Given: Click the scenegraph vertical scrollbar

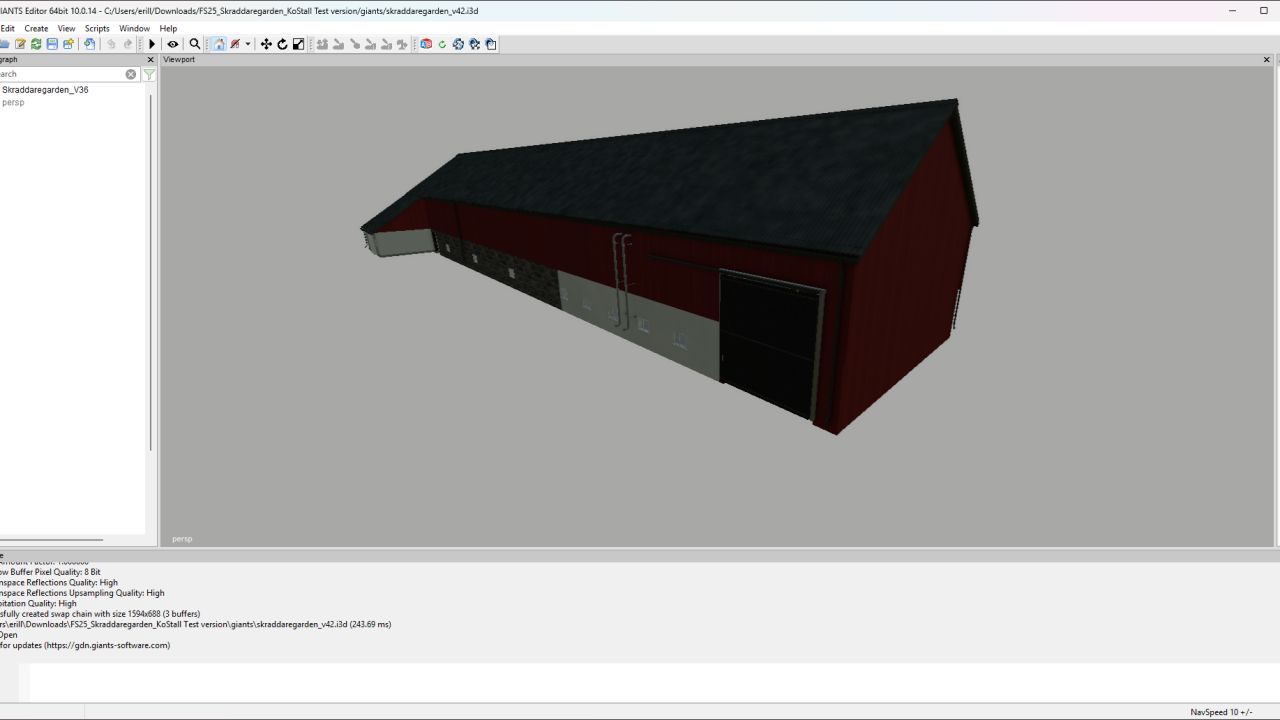Looking at the screenshot, I should coord(151,272).
